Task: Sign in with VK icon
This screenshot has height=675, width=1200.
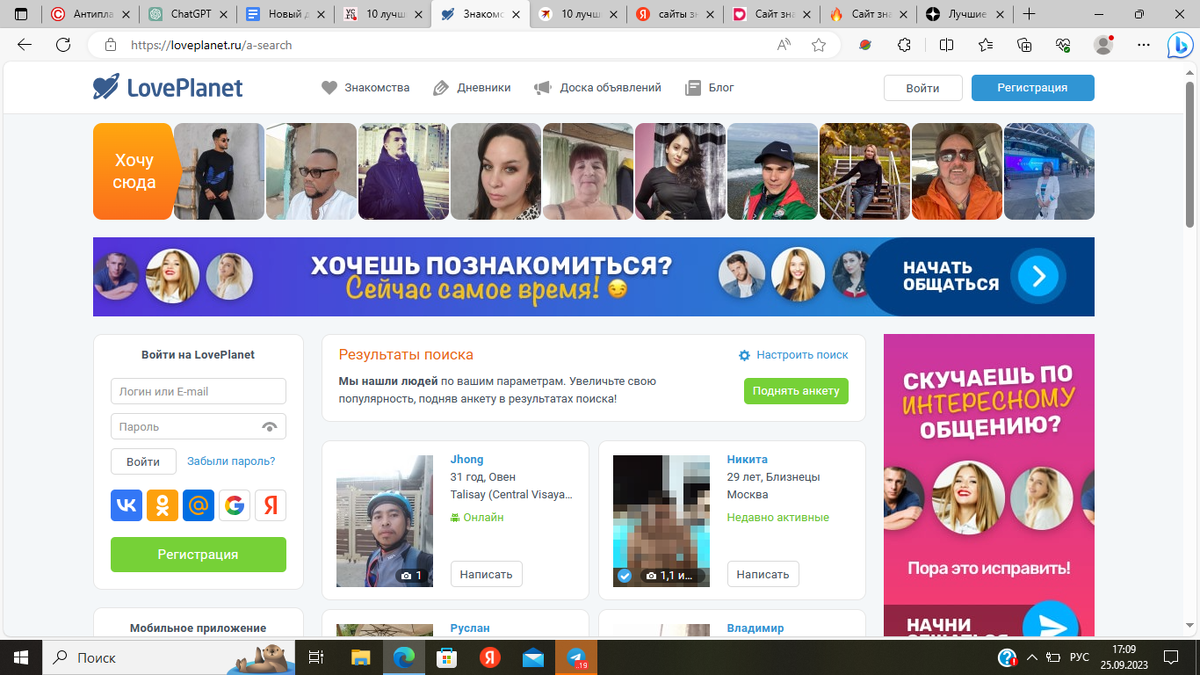Action: coord(126,506)
